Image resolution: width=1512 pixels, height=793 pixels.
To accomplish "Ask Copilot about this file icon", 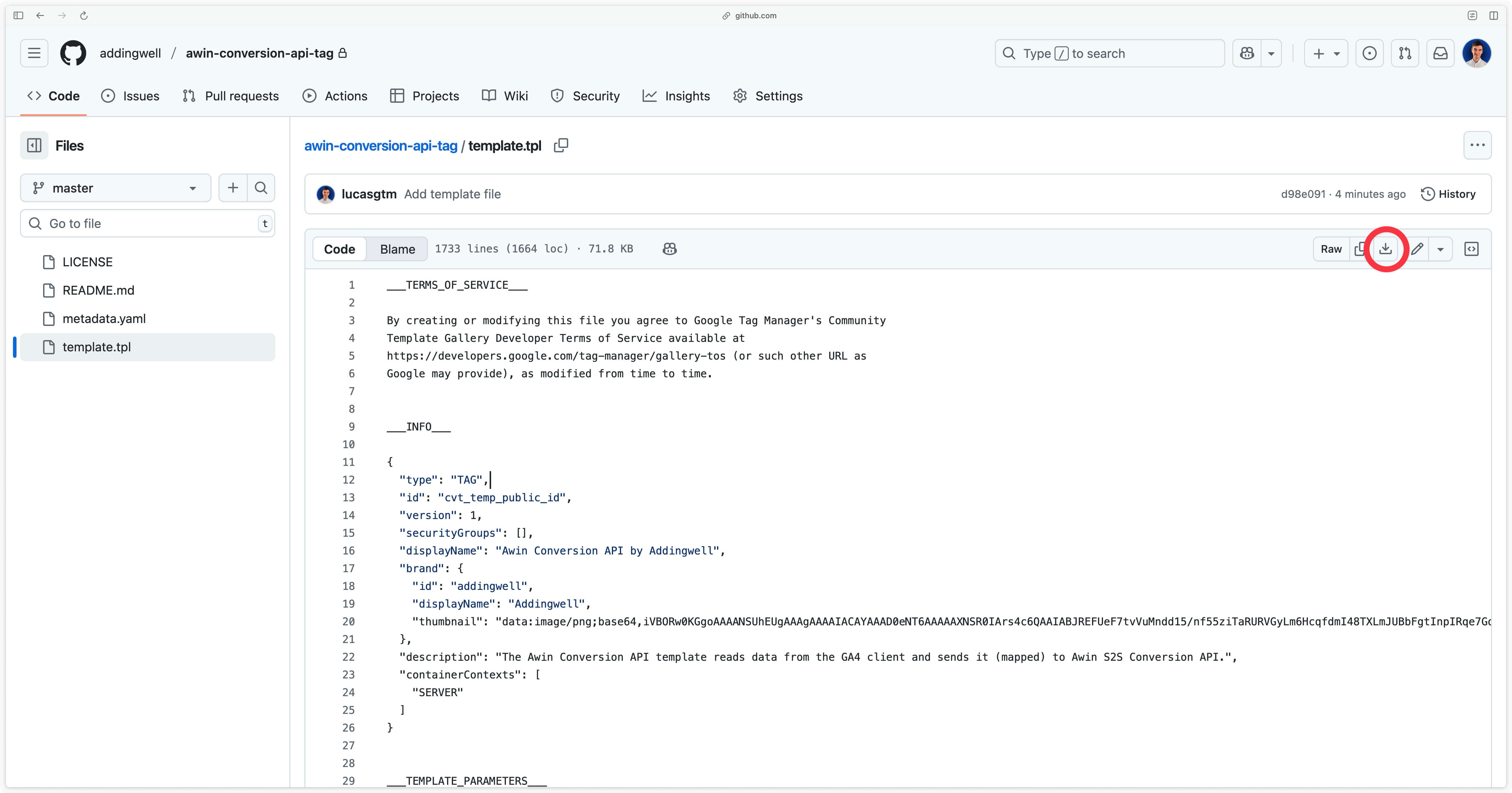I will click(x=670, y=249).
